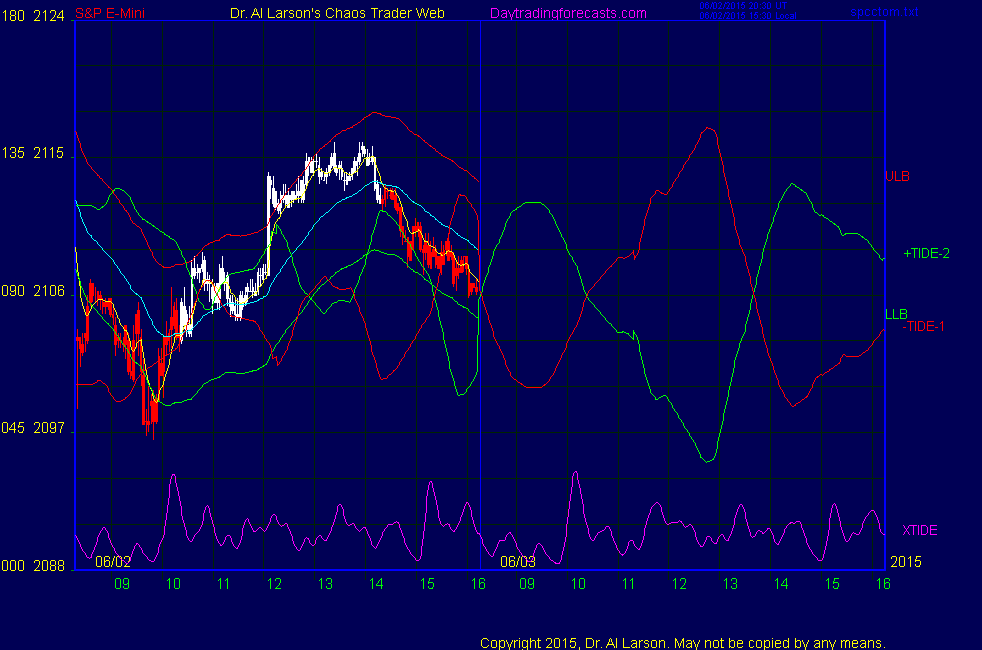
Task: Click the magenta XTIDE legend label
Action: 919,530
